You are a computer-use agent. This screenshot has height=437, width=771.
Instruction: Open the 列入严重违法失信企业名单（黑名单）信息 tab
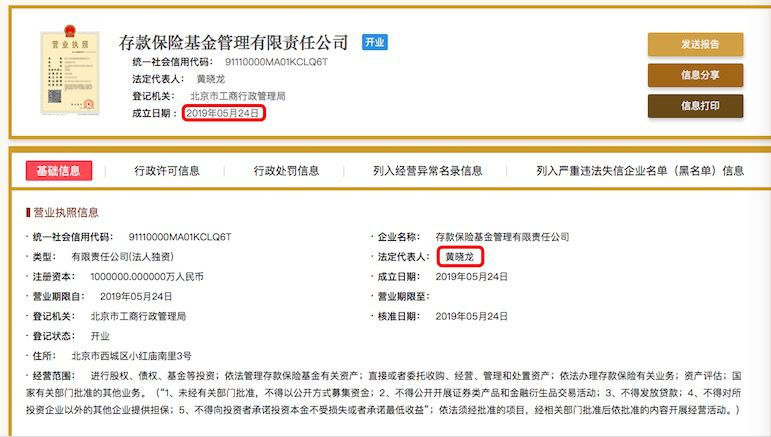coord(640,171)
